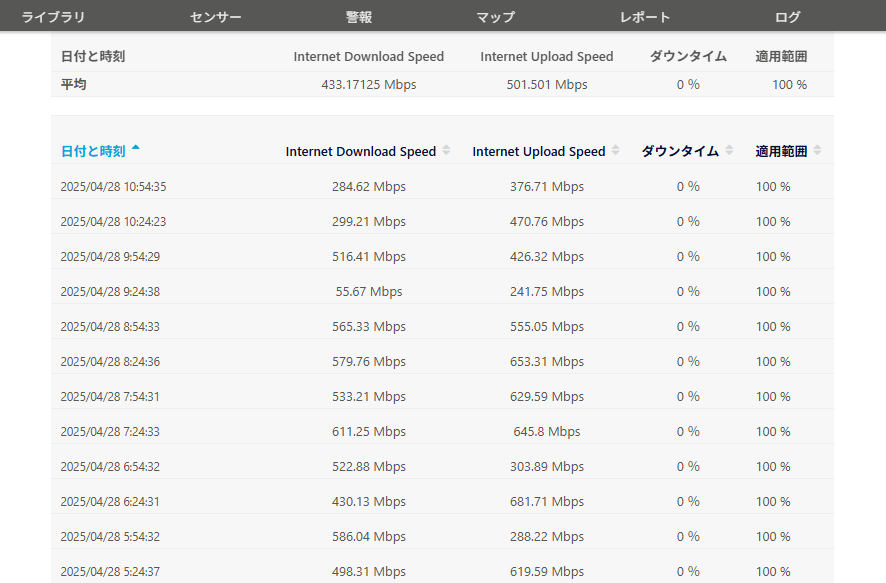This screenshot has width=886, height=583.
Task: Select the レポート menu item
Action: pyautogui.click(x=645, y=17)
